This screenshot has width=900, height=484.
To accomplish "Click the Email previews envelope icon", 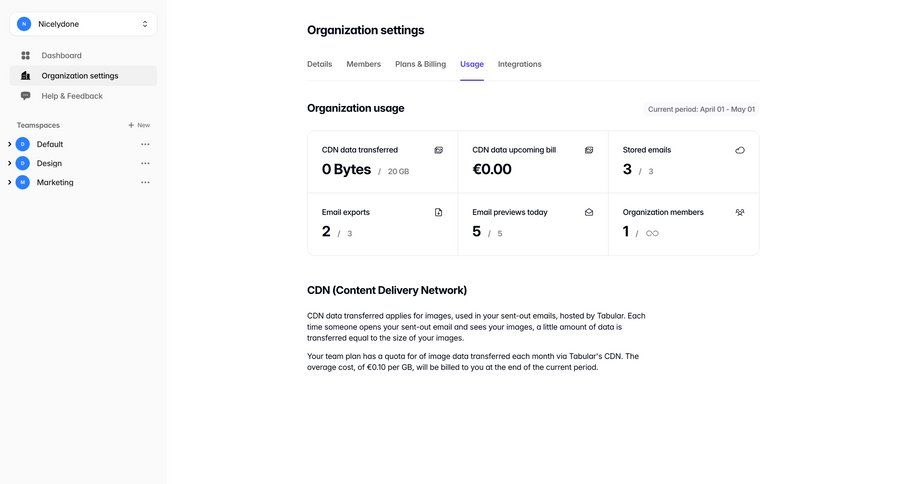I will point(589,212).
